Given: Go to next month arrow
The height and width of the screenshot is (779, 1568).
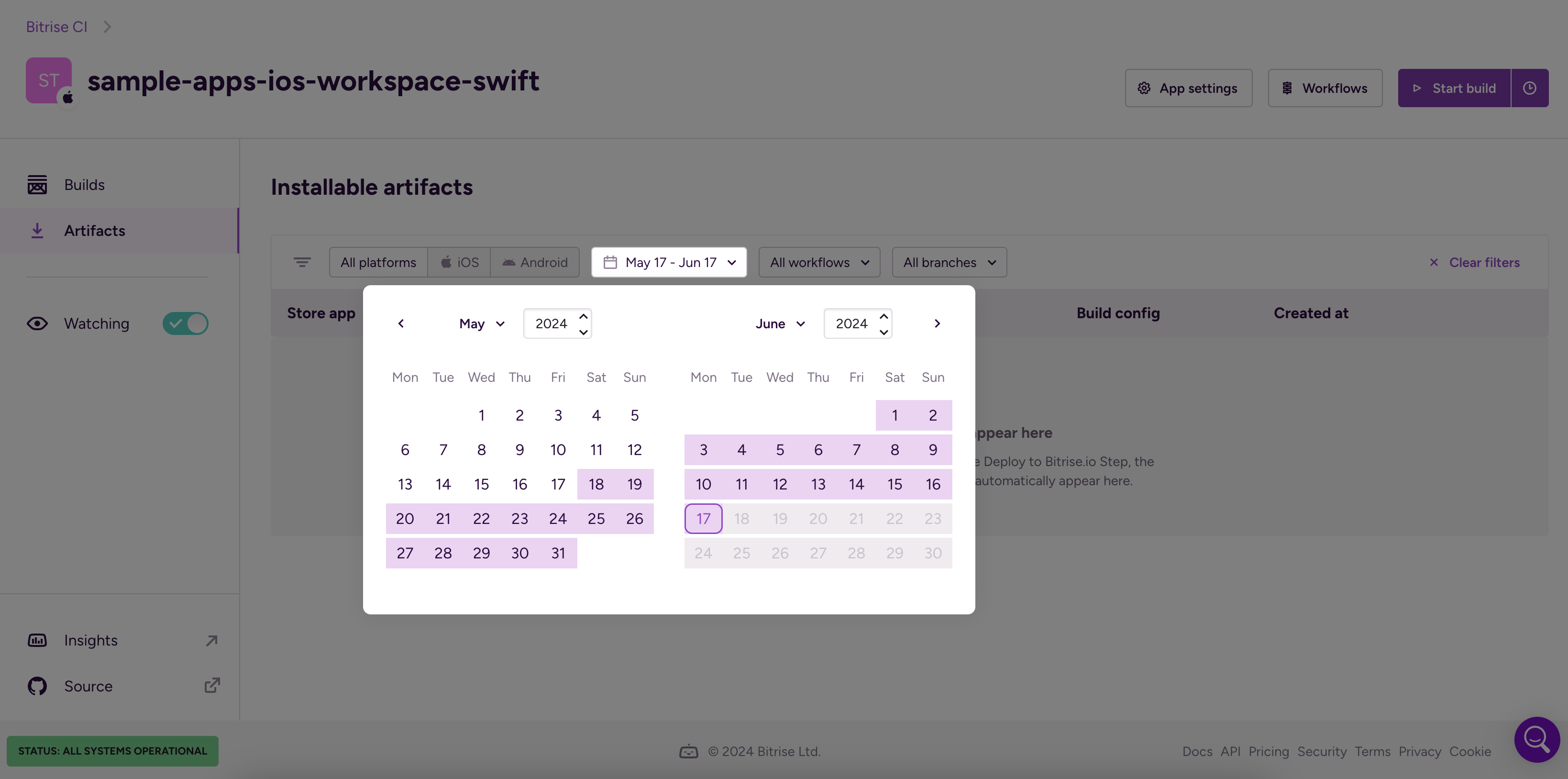Looking at the screenshot, I should click(938, 323).
